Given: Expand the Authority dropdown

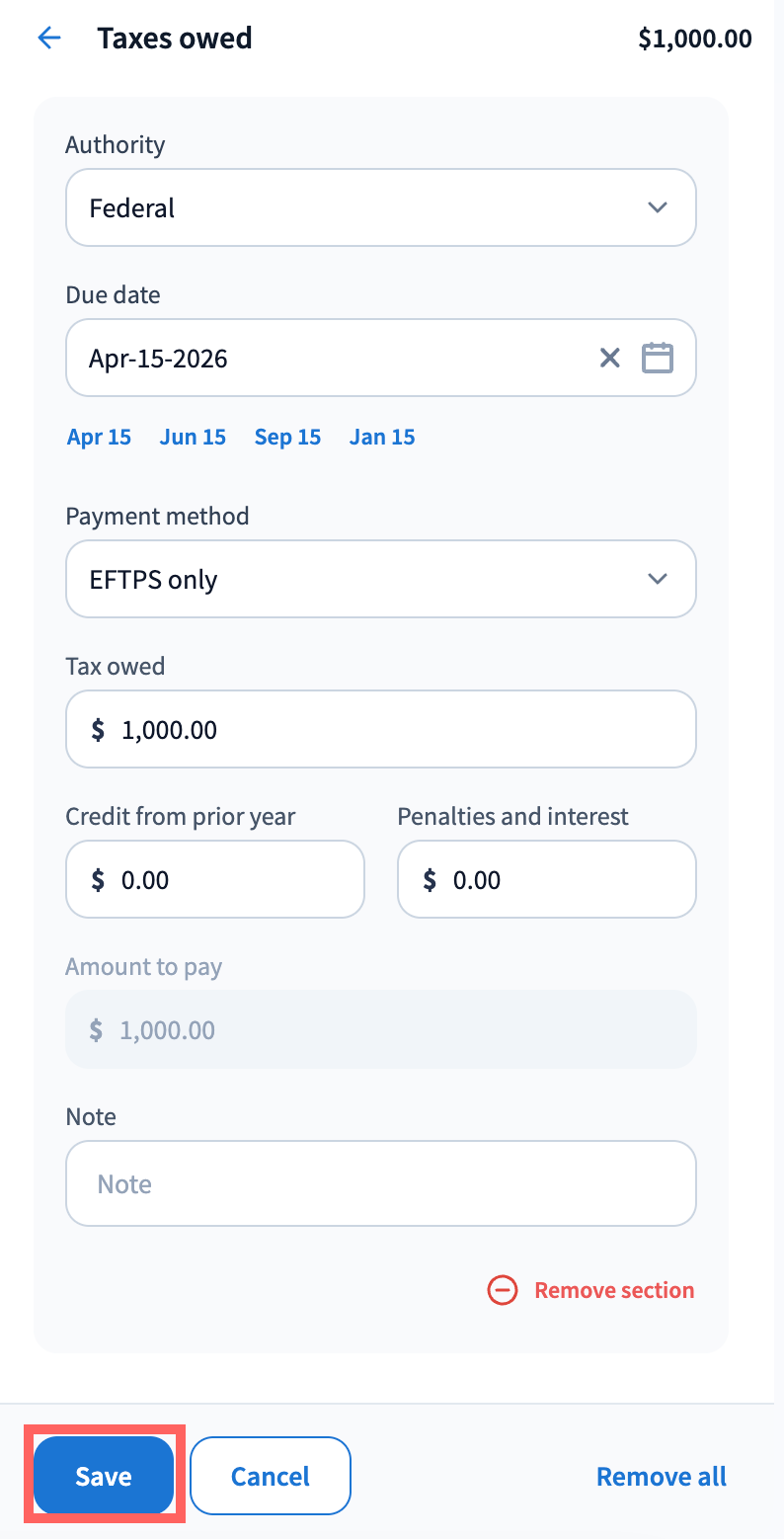Looking at the screenshot, I should point(380,207).
